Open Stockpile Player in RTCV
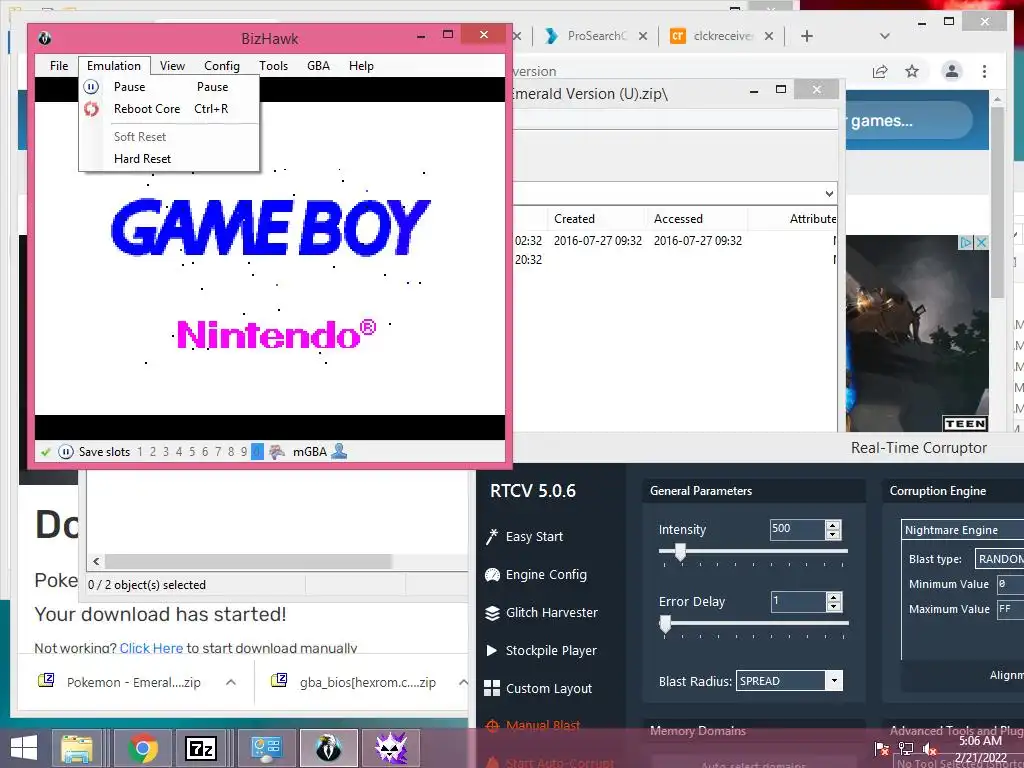 coord(541,650)
